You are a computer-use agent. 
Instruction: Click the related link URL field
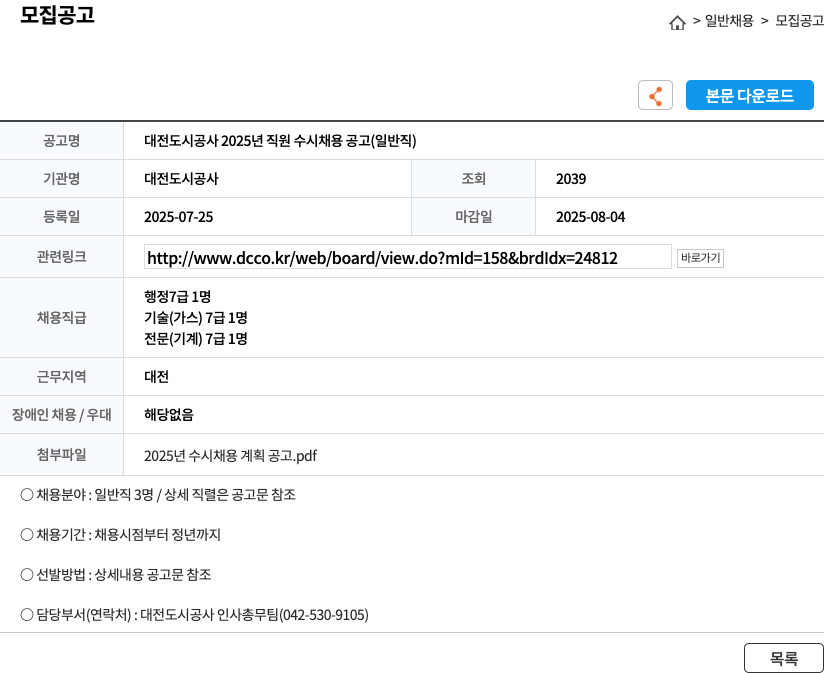coord(408,257)
